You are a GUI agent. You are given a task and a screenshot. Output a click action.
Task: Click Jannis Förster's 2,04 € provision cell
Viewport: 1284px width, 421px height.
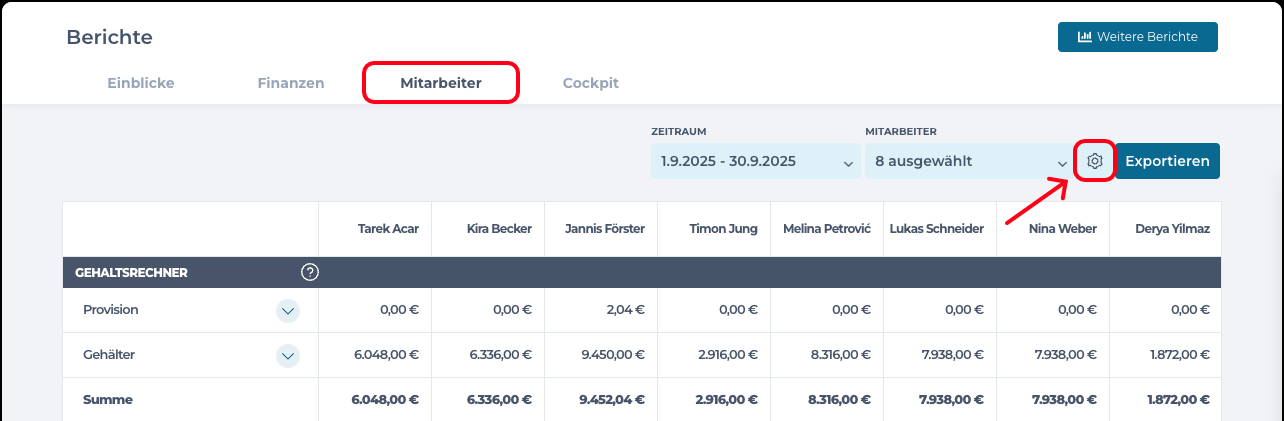(x=625, y=310)
